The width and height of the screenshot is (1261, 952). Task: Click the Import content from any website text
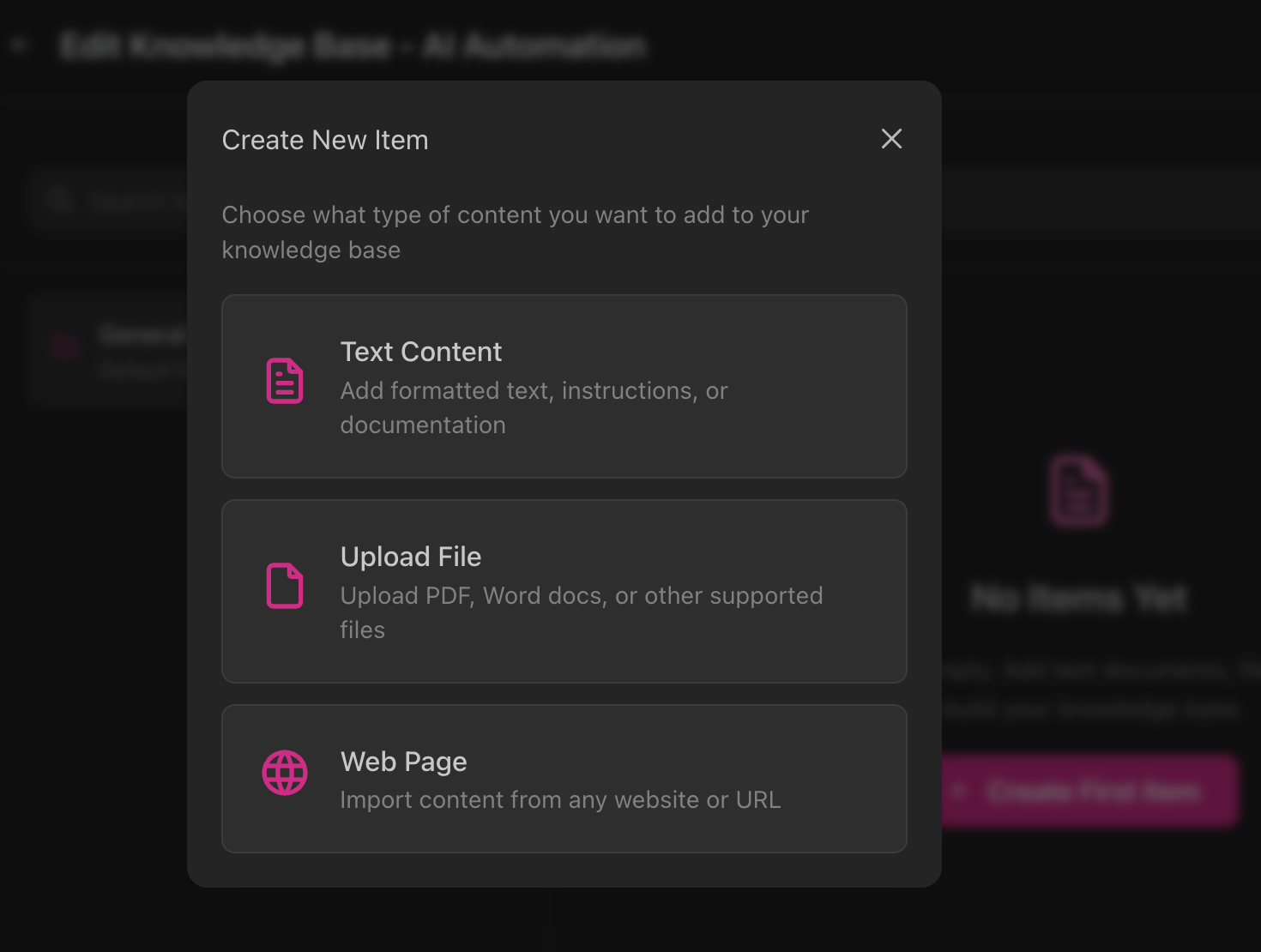pyautogui.click(x=560, y=799)
